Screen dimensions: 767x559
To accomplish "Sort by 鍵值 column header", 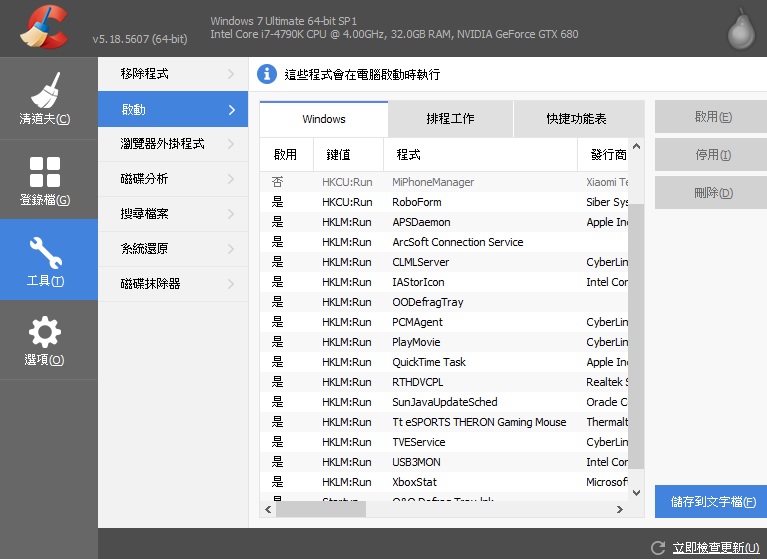I will coord(348,155).
